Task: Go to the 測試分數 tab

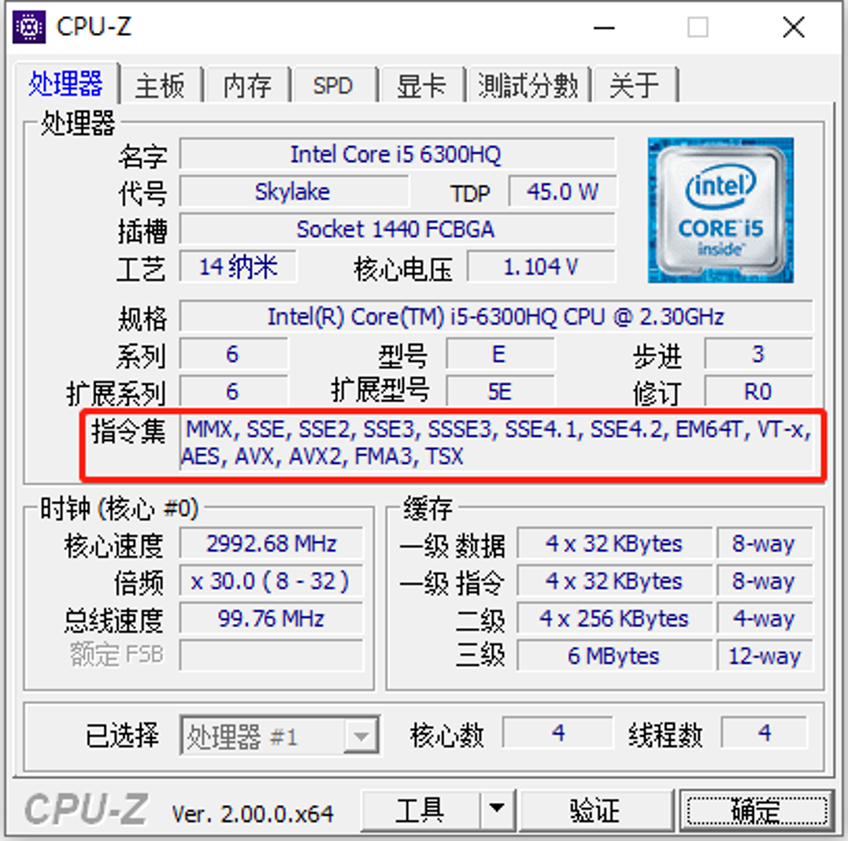Action: (x=528, y=86)
